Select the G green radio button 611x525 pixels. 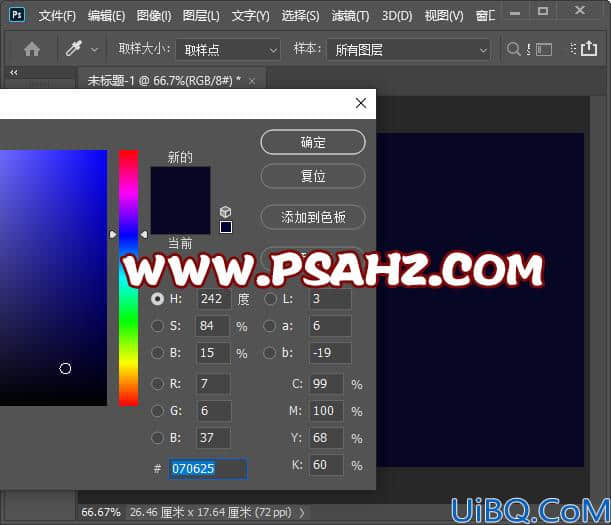[157, 411]
